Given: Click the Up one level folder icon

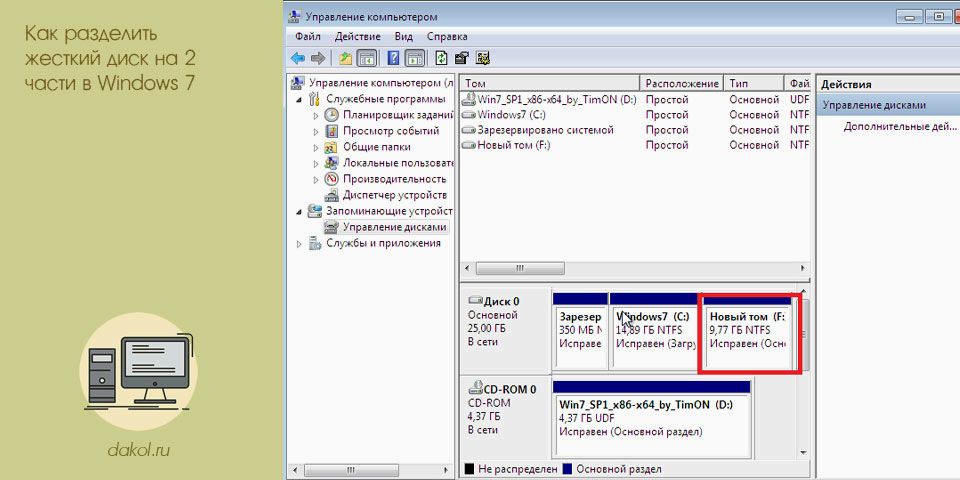Looking at the screenshot, I should tap(346, 58).
